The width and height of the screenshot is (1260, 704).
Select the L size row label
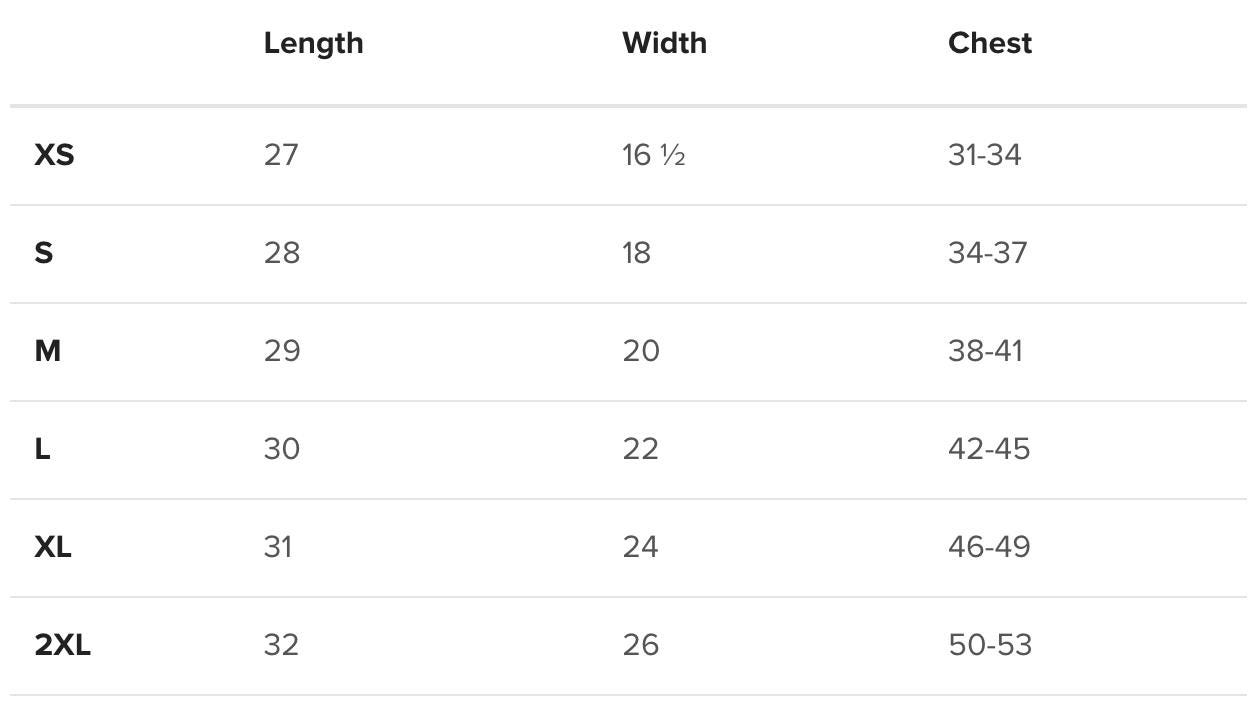pos(42,449)
